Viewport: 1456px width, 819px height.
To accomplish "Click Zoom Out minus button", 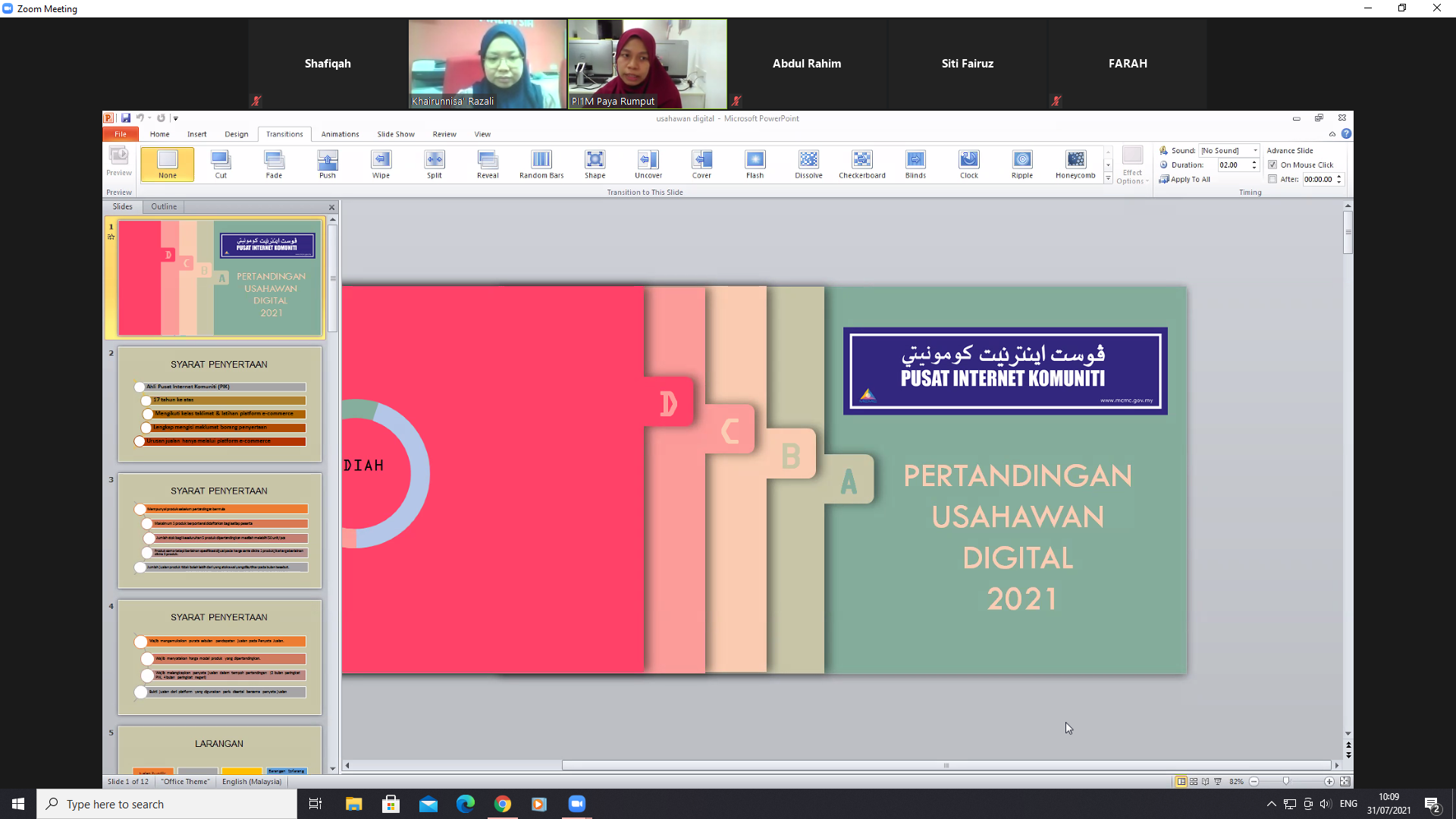I will 1254,782.
